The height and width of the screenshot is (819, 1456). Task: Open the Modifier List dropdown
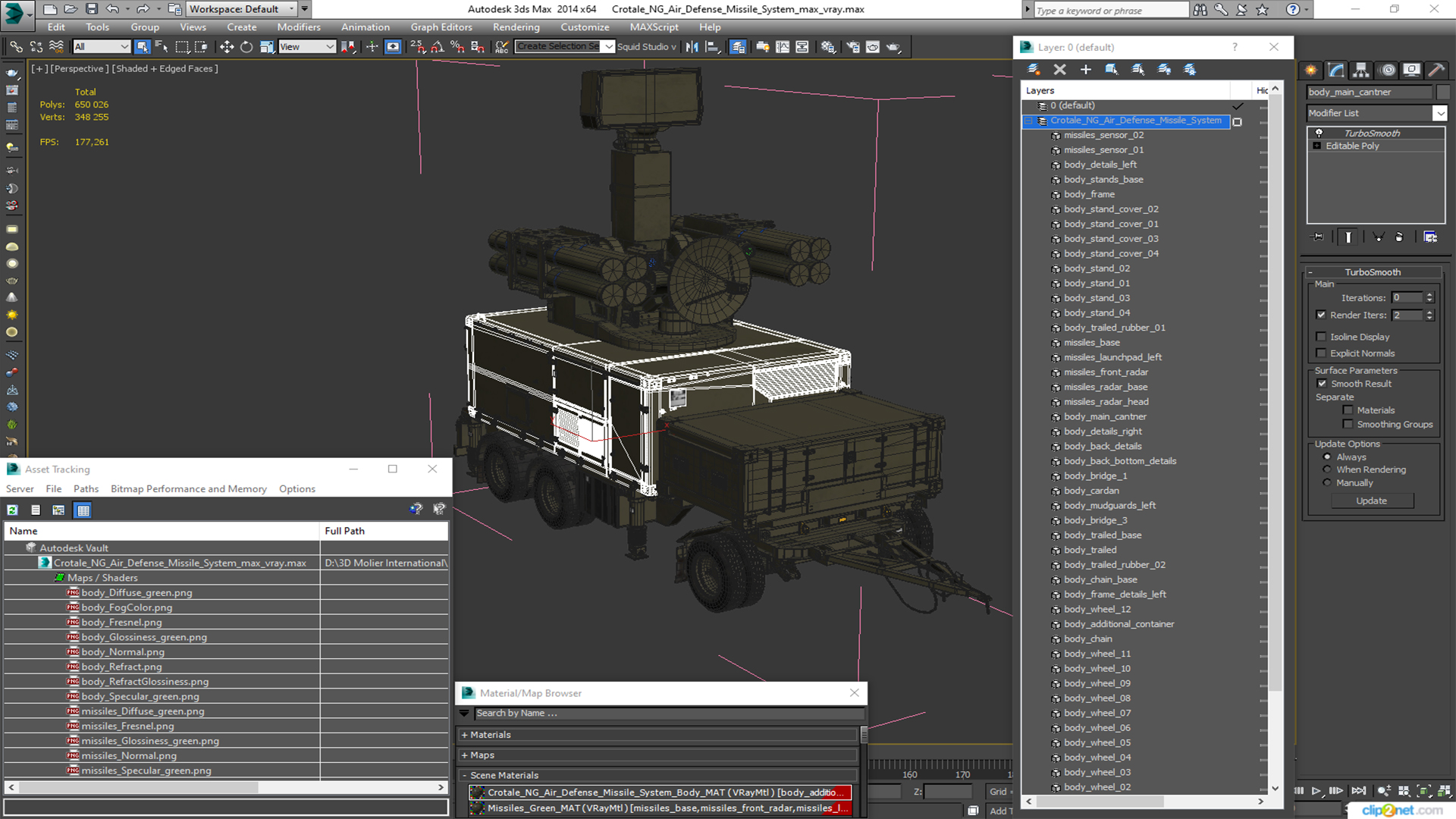click(1439, 113)
